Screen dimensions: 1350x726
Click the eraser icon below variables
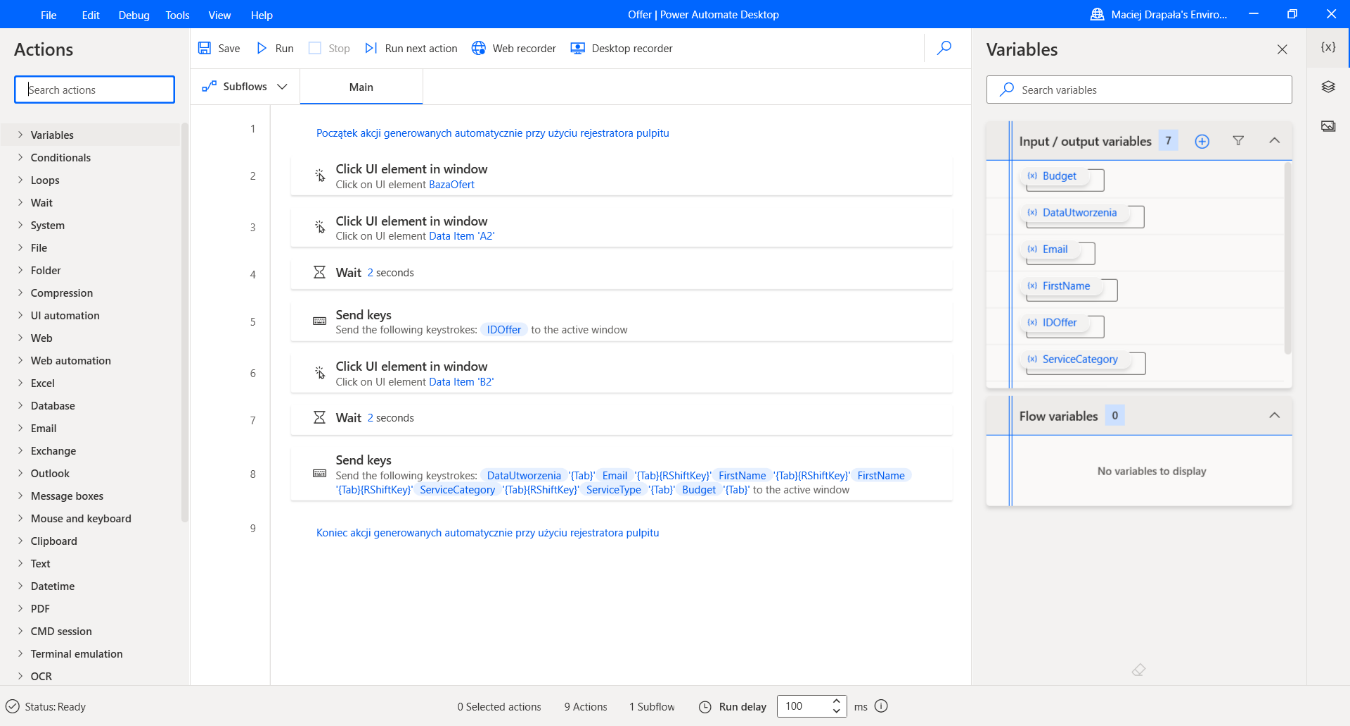(1138, 670)
